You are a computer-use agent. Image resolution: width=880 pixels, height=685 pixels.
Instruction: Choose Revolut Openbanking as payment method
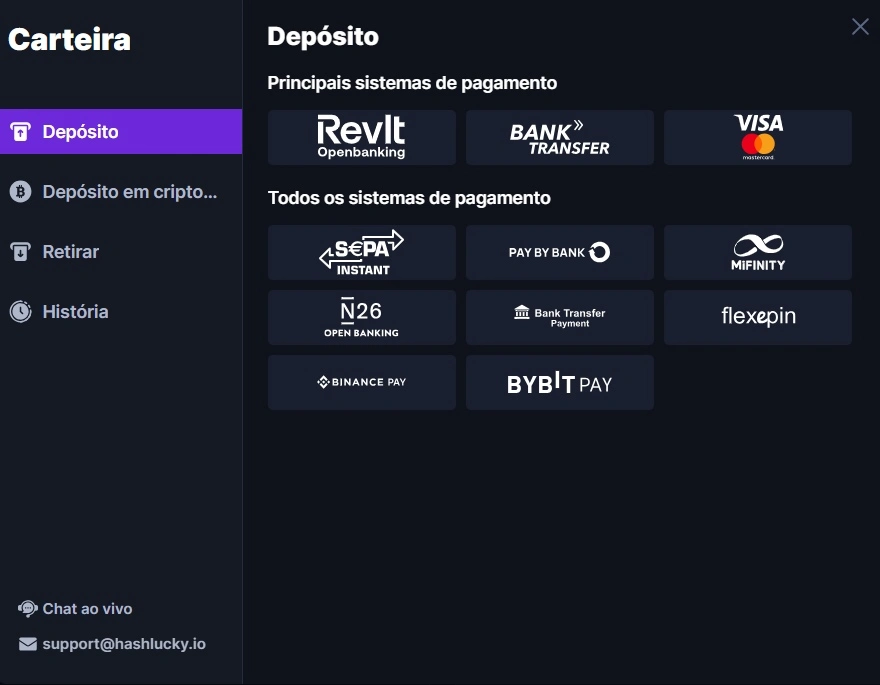pos(361,137)
